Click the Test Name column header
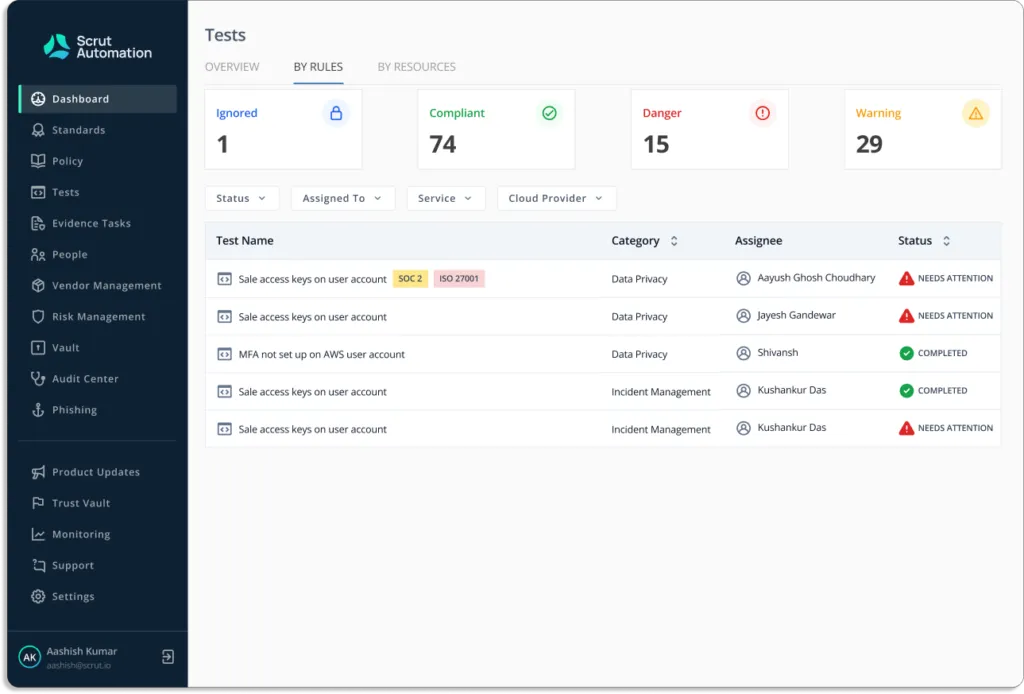This screenshot has width=1024, height=694. [245, 241]
